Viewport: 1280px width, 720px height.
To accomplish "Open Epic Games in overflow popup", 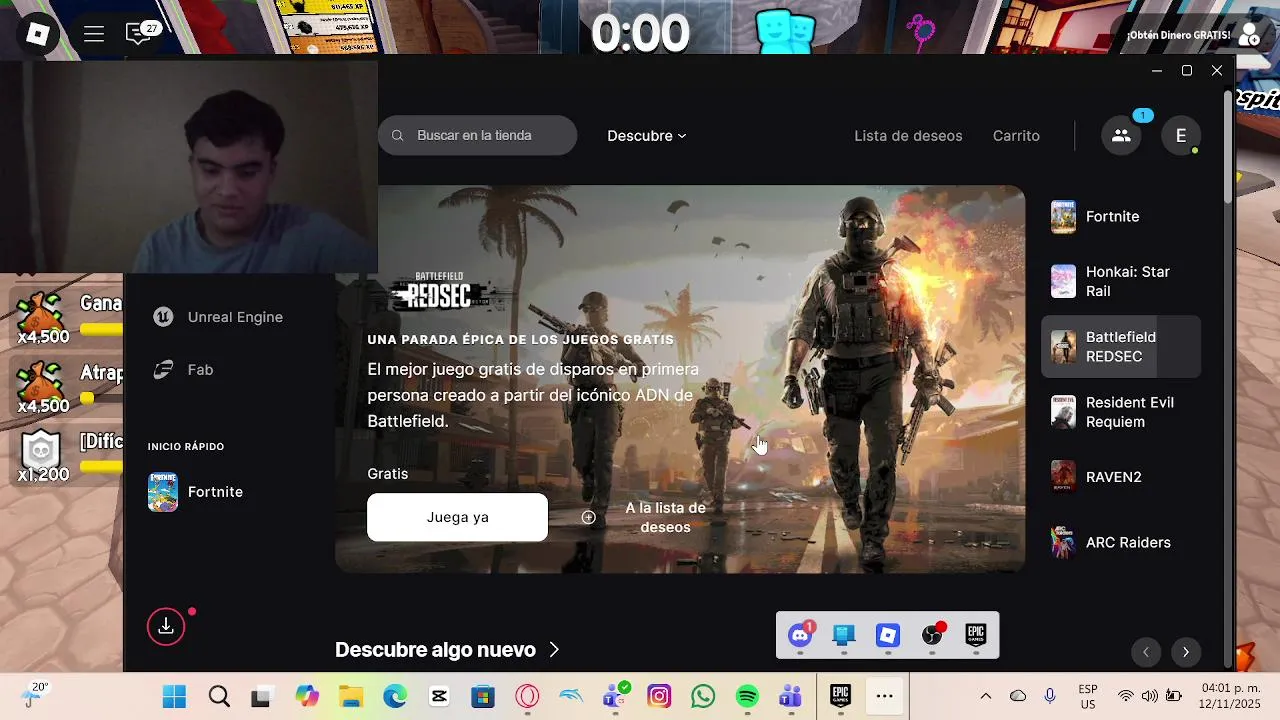I will (976, 635).
